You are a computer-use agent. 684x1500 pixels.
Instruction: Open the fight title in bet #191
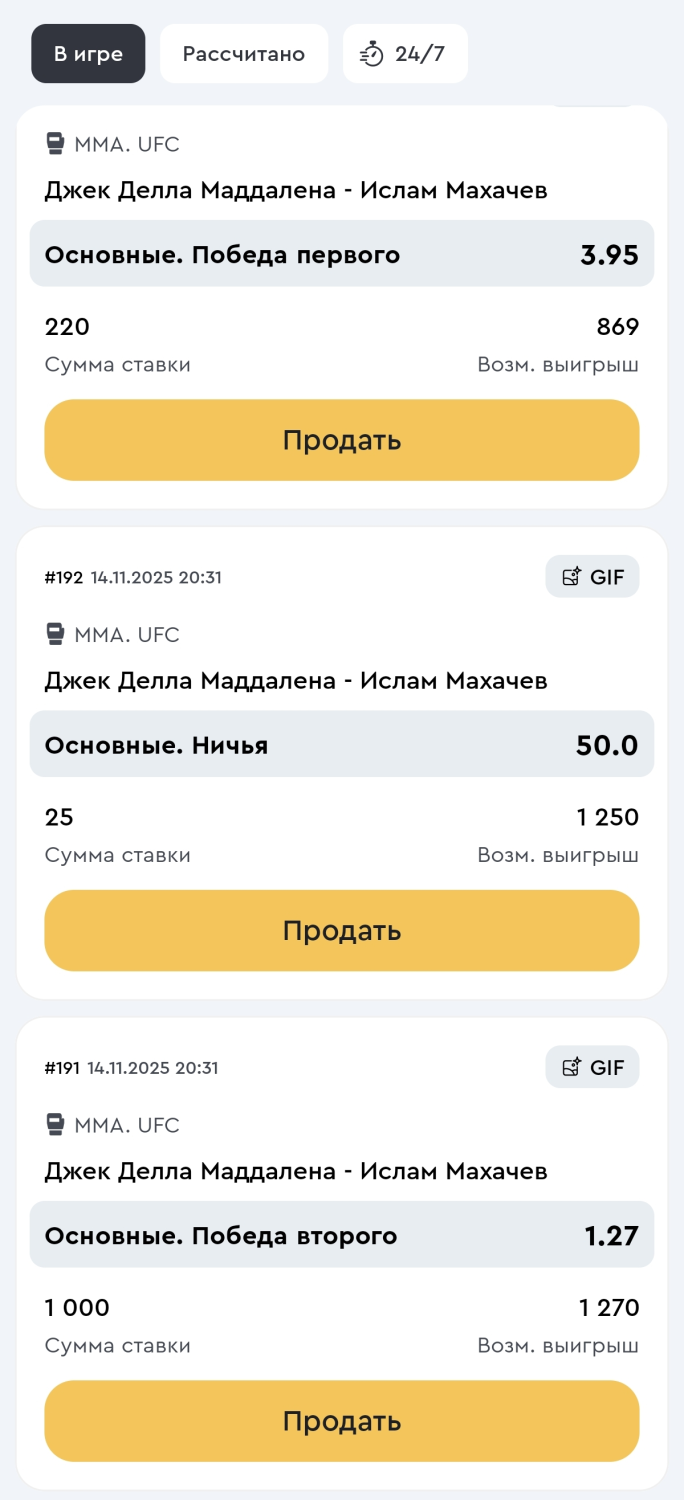[x=296, y=1171]
